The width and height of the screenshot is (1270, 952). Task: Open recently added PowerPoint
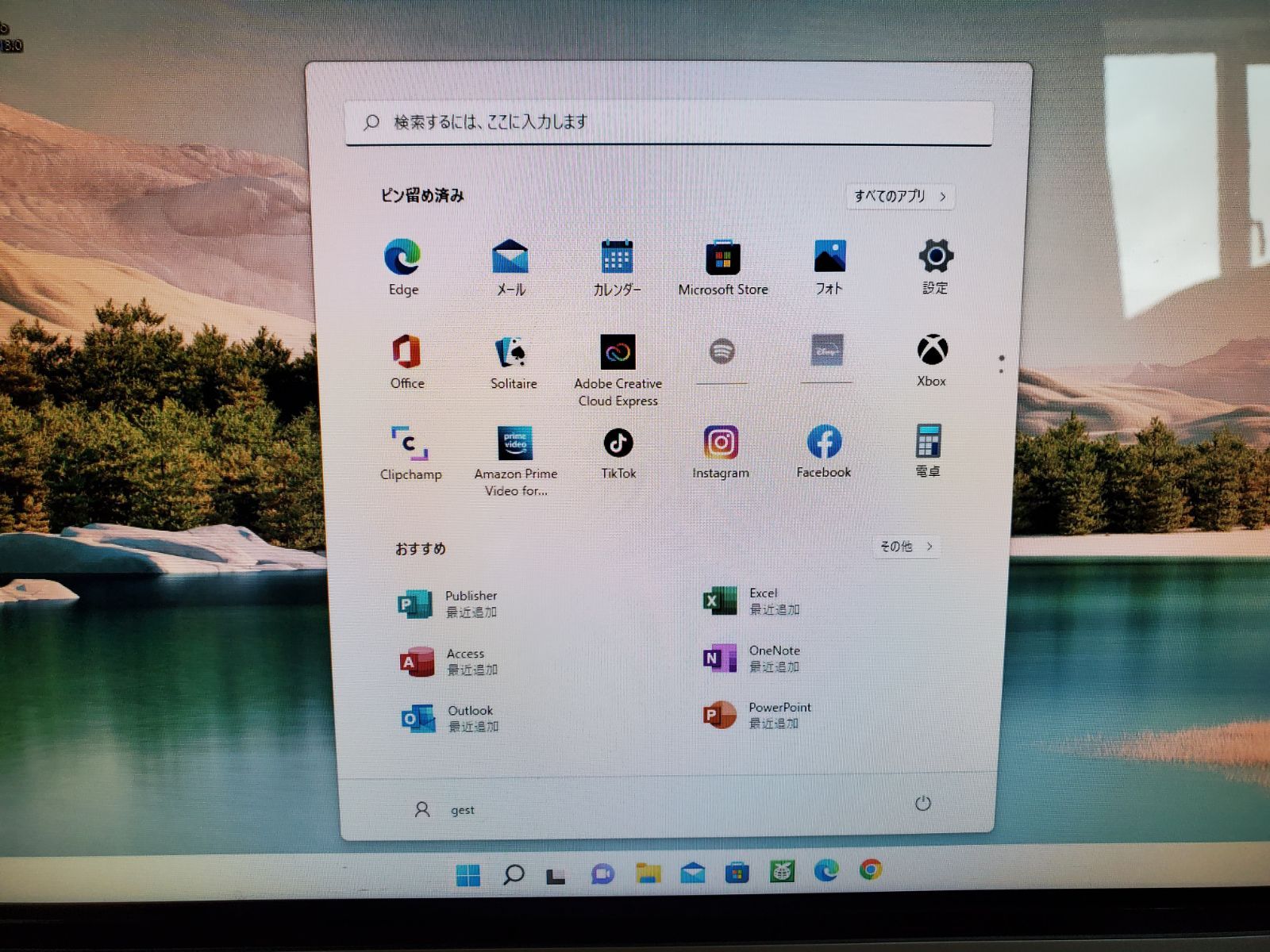(757, 716)
